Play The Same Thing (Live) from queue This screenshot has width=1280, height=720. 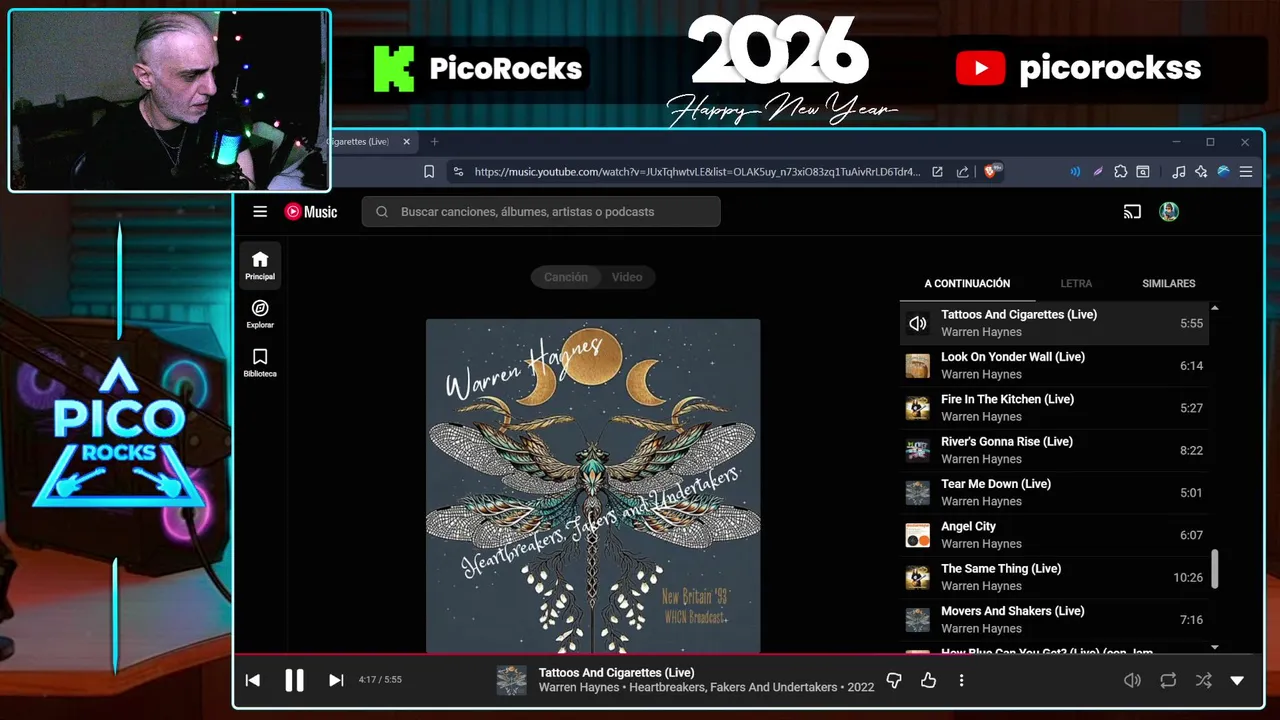coord(1054,577)
